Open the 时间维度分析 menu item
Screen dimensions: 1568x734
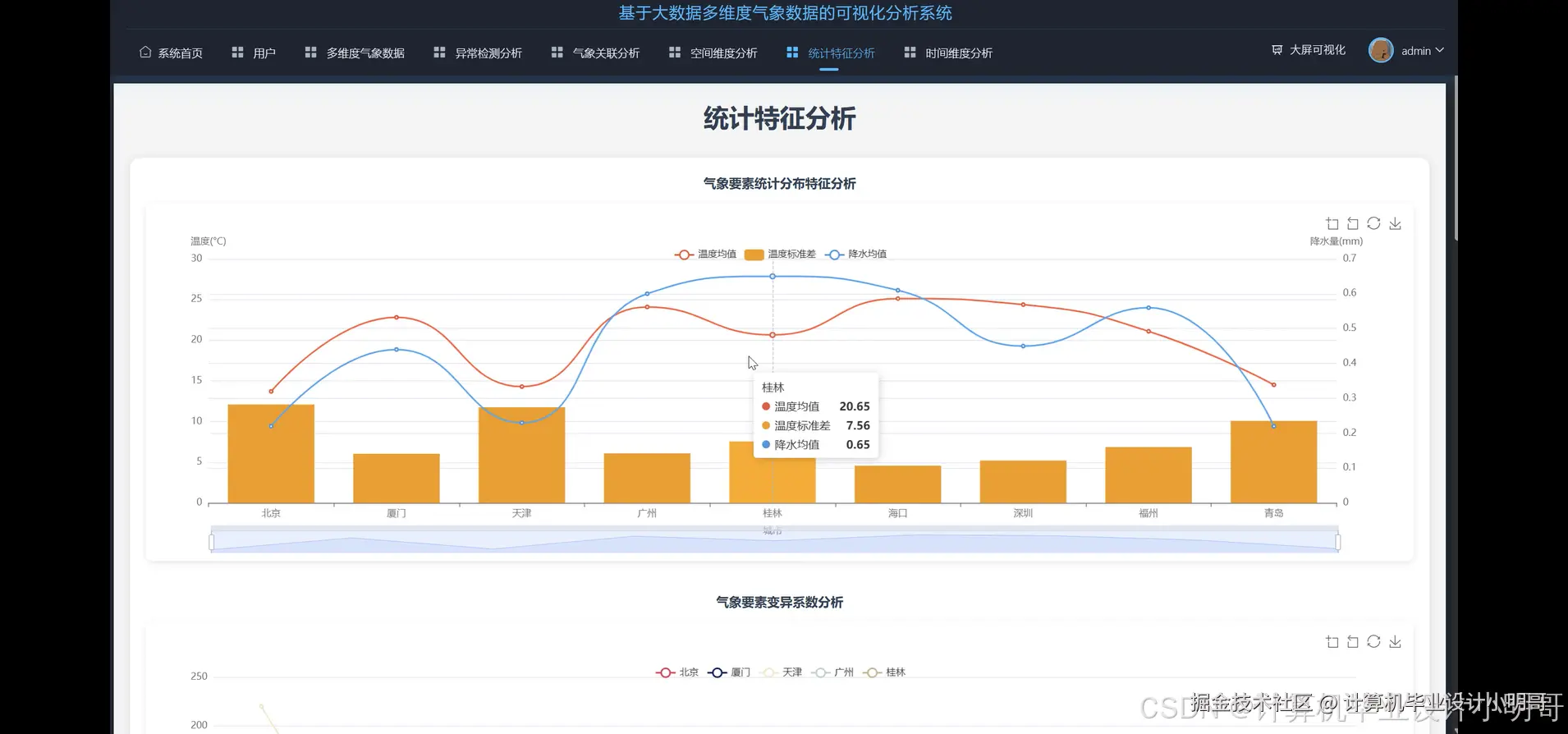948,53
